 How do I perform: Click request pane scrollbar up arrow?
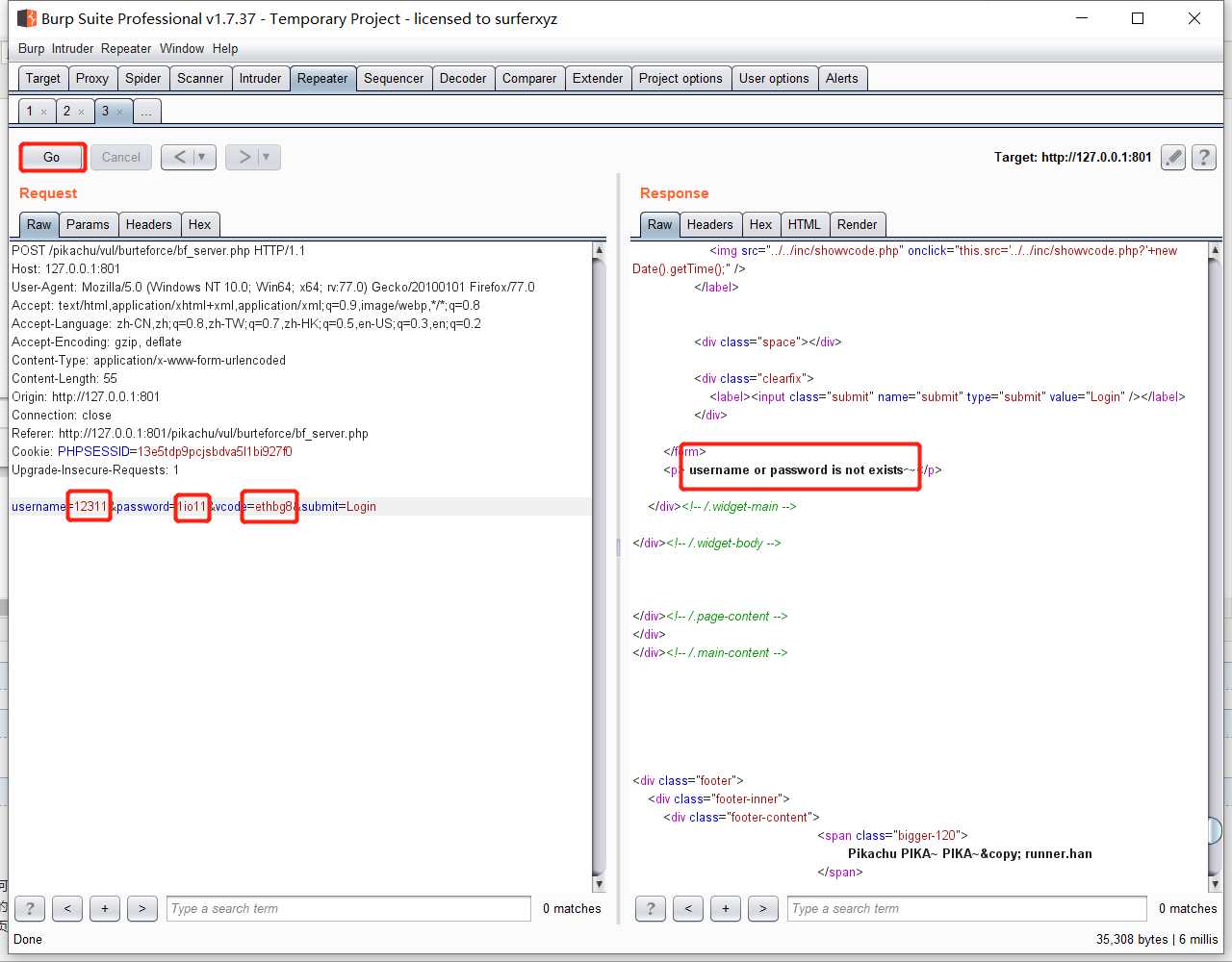599,249
